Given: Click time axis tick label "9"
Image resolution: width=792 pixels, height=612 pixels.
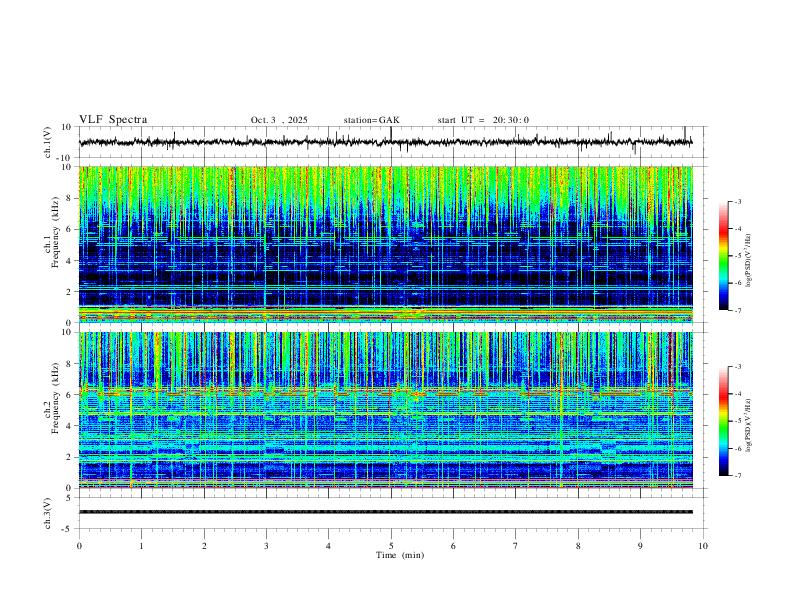Looking at the screenshot, I should [x=640, y=546].
